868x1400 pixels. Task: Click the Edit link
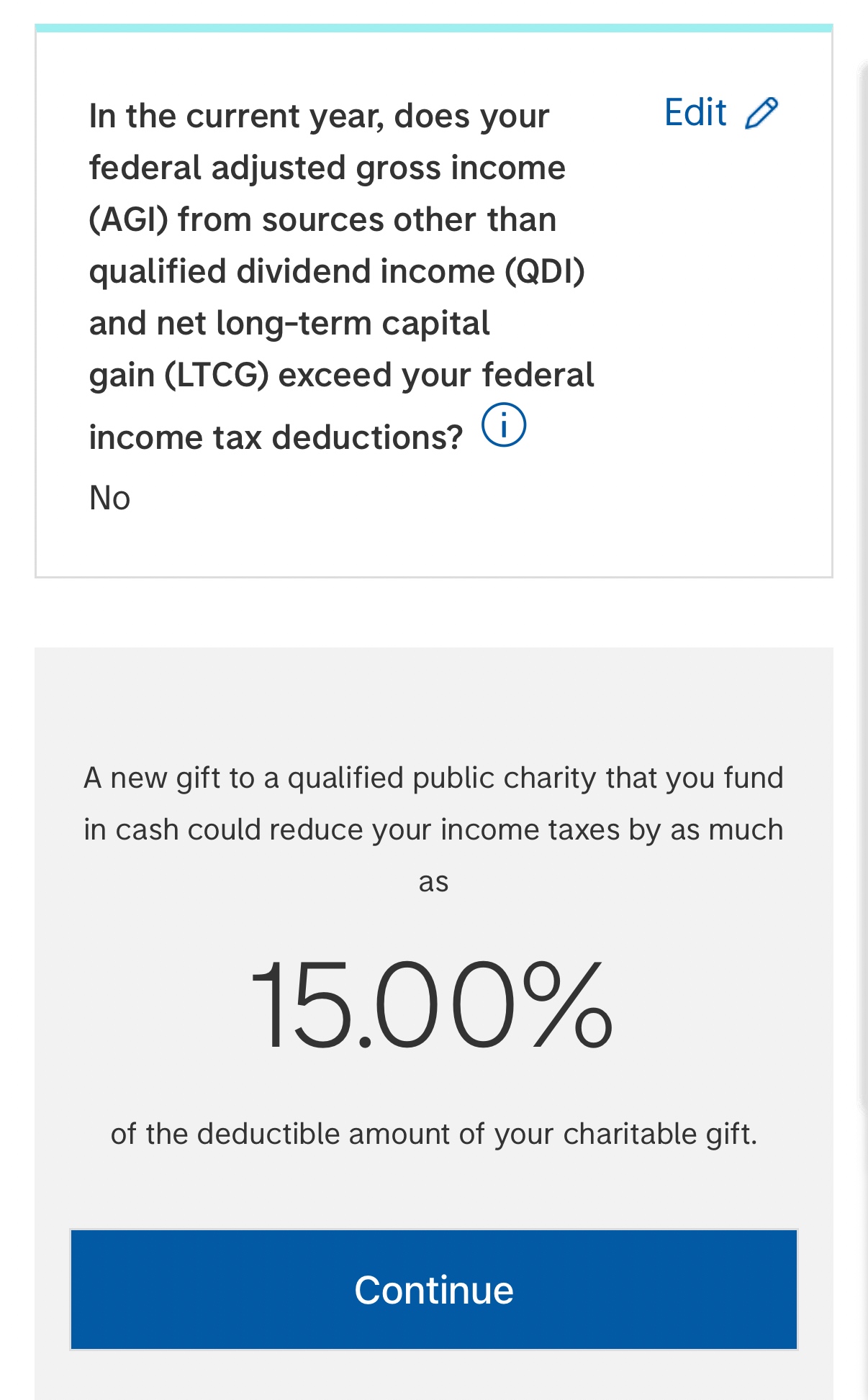coord(695,113)
